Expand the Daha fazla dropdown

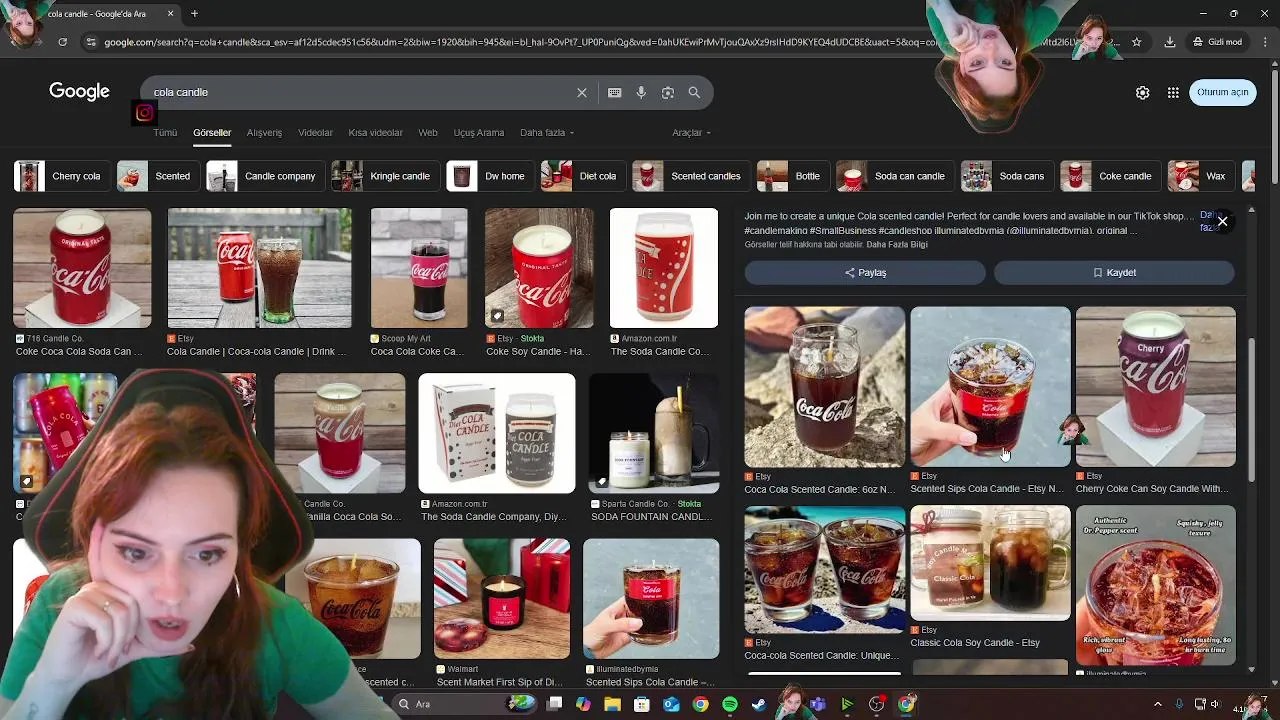547,133
